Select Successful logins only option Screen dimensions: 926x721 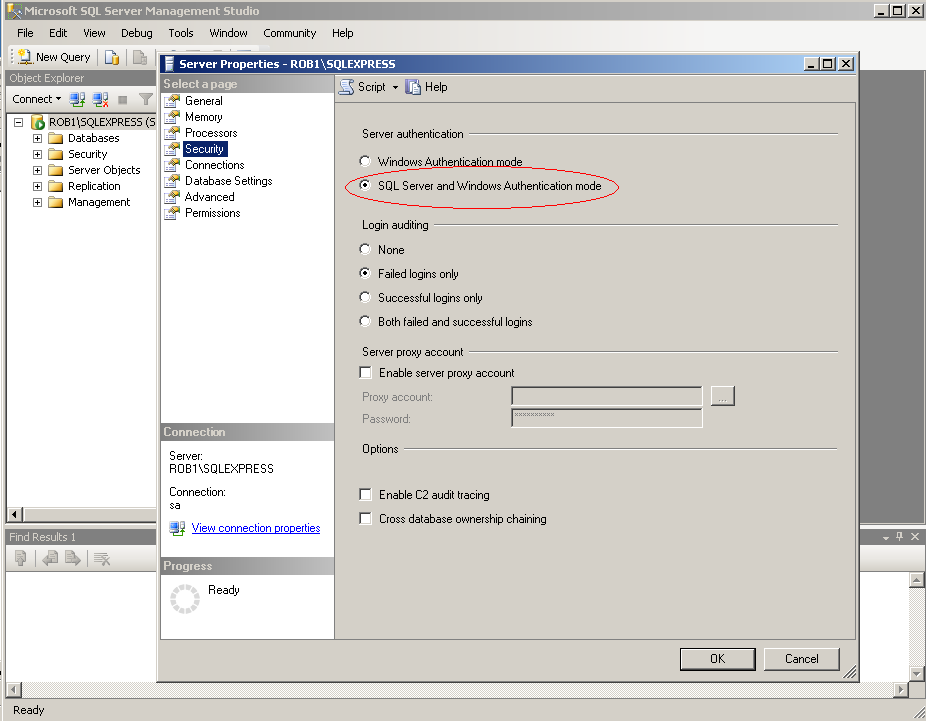pyautogui.click(x=365, y=297)
